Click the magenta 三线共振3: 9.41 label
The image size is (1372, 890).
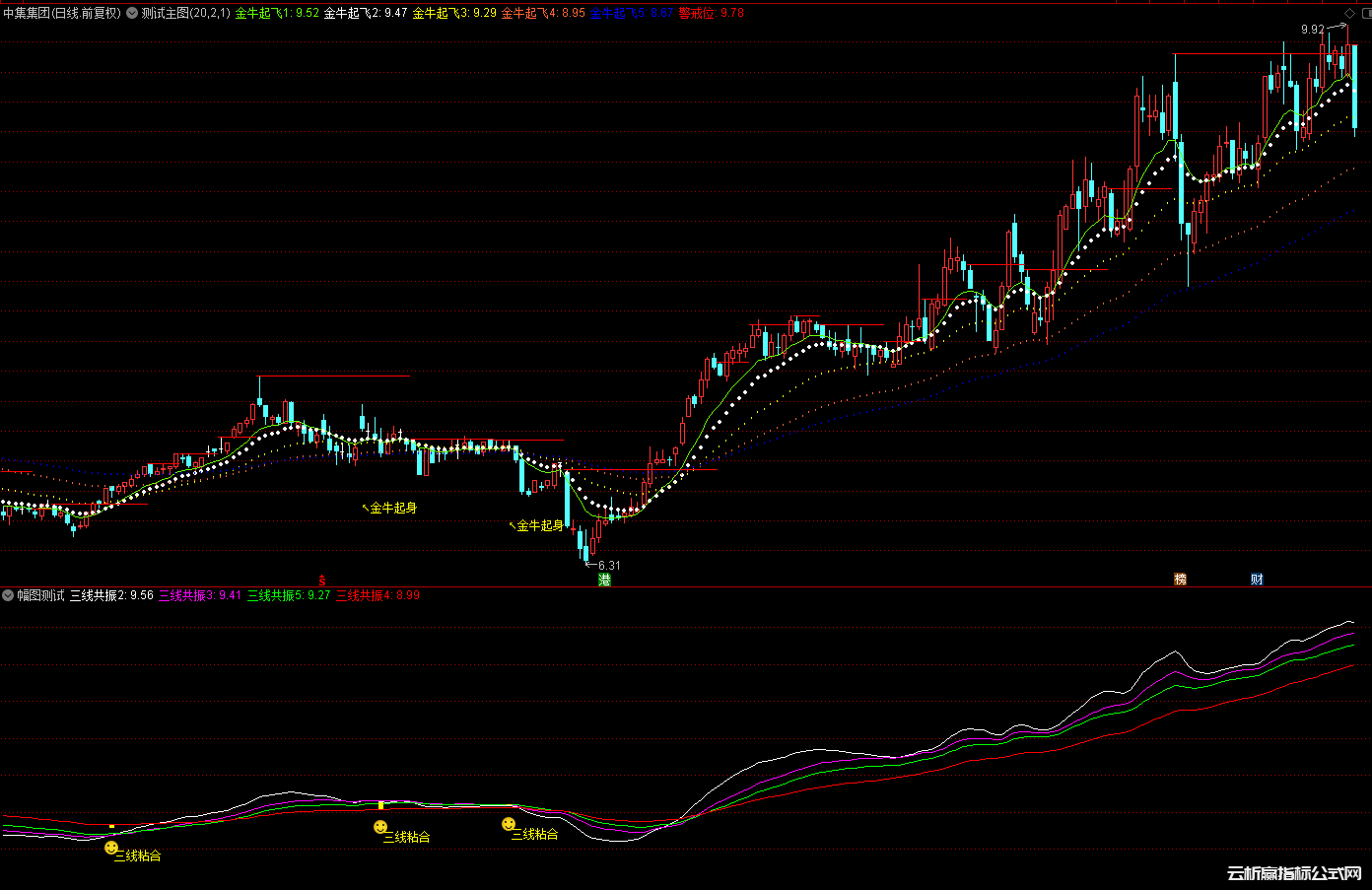pyautogui.click(x=200, y=595)
